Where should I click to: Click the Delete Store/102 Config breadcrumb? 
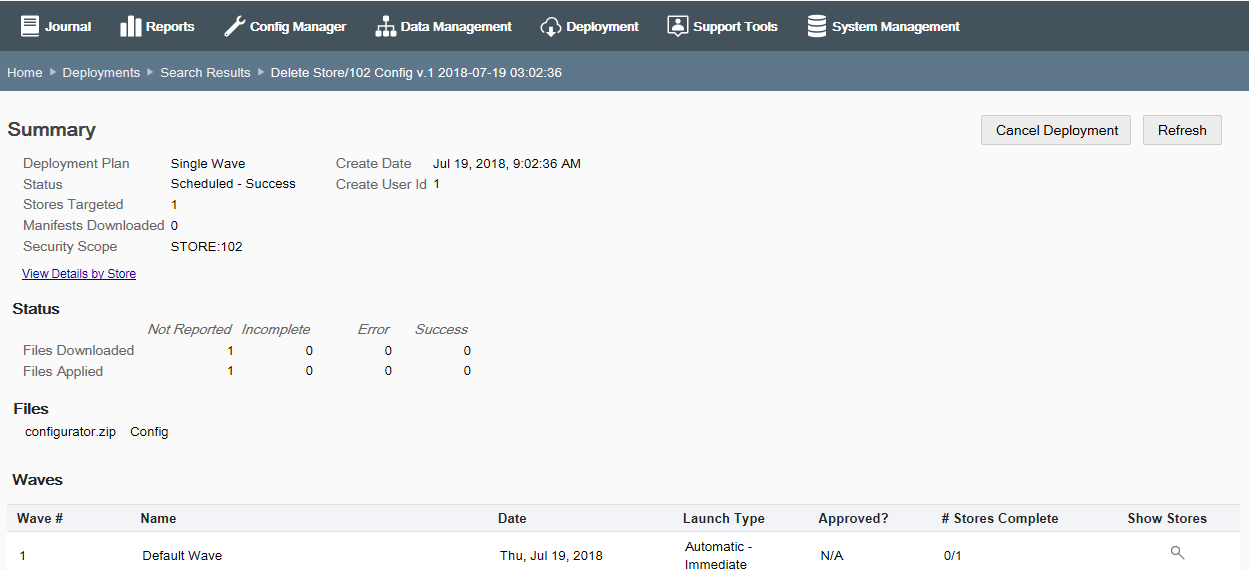tap(416, 73)
